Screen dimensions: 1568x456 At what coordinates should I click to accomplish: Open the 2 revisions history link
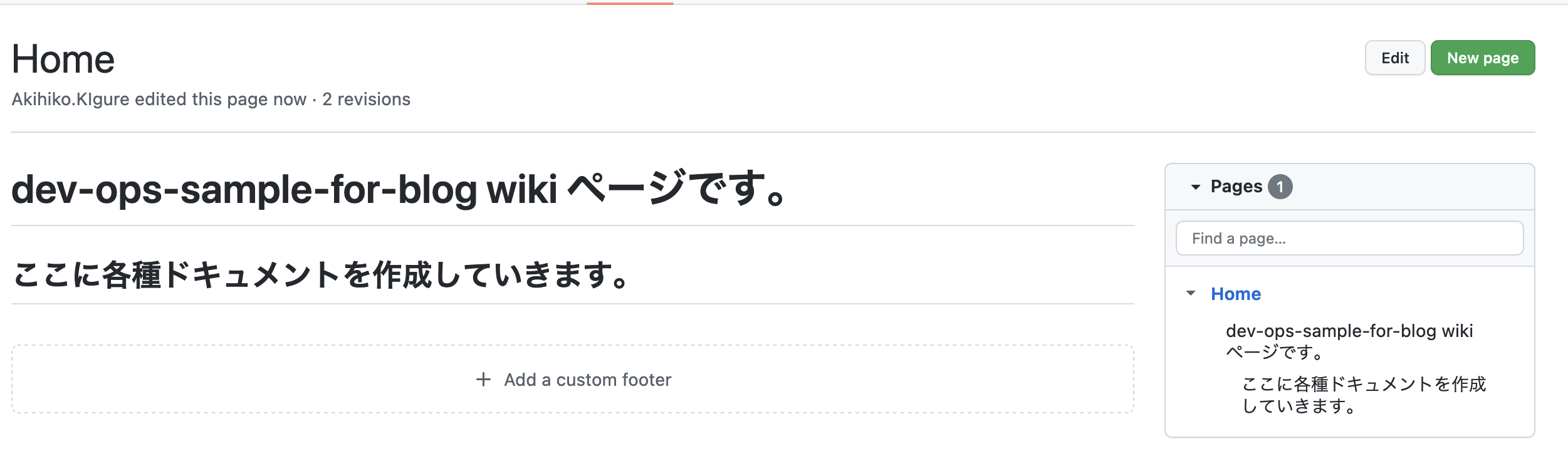coord(366,100)
